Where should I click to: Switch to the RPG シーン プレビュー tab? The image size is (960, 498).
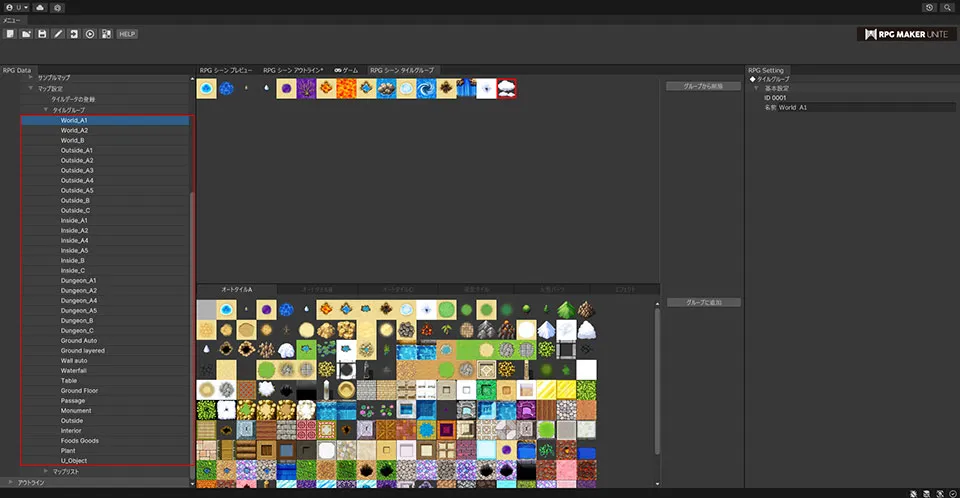tap(226, 70)
